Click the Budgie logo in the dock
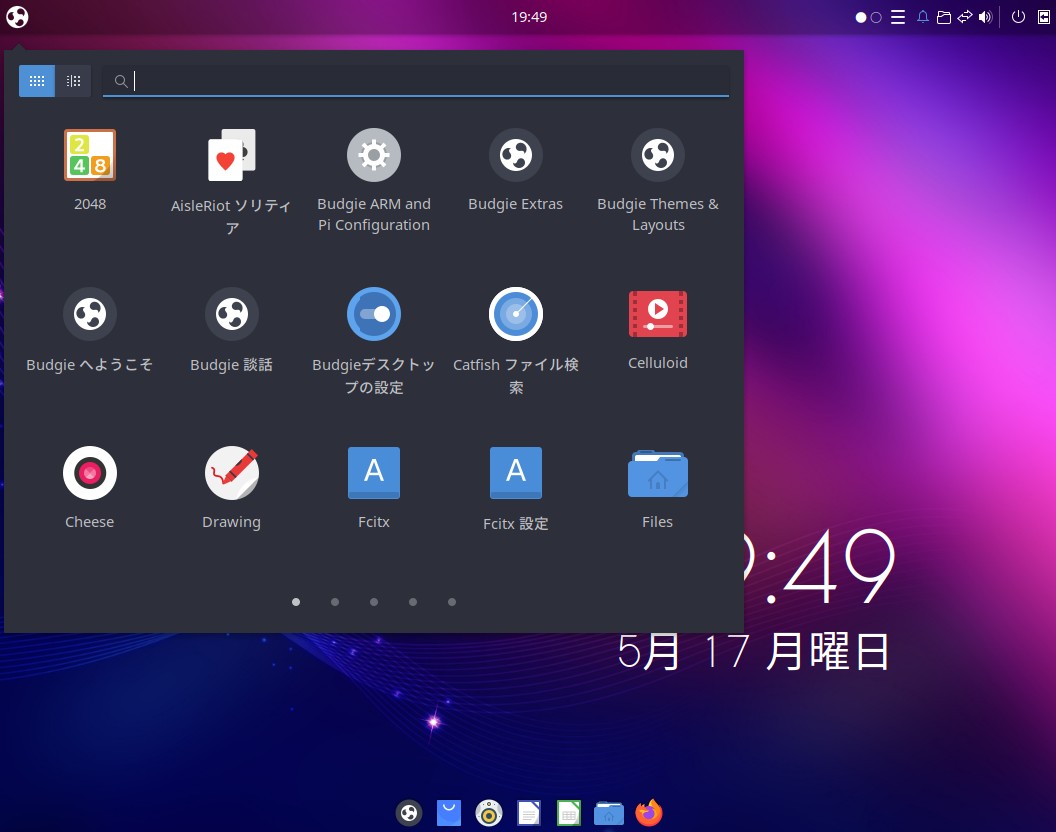 pyautogui.click(x=409, y=813)
